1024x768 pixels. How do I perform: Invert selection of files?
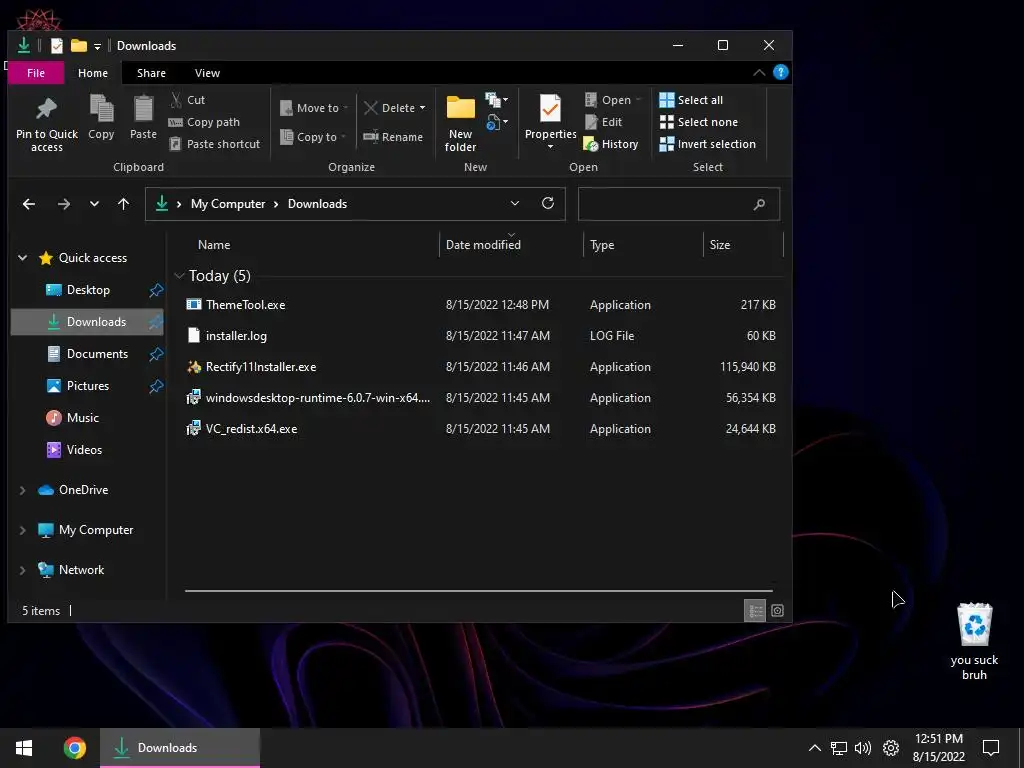coord(707,144)
